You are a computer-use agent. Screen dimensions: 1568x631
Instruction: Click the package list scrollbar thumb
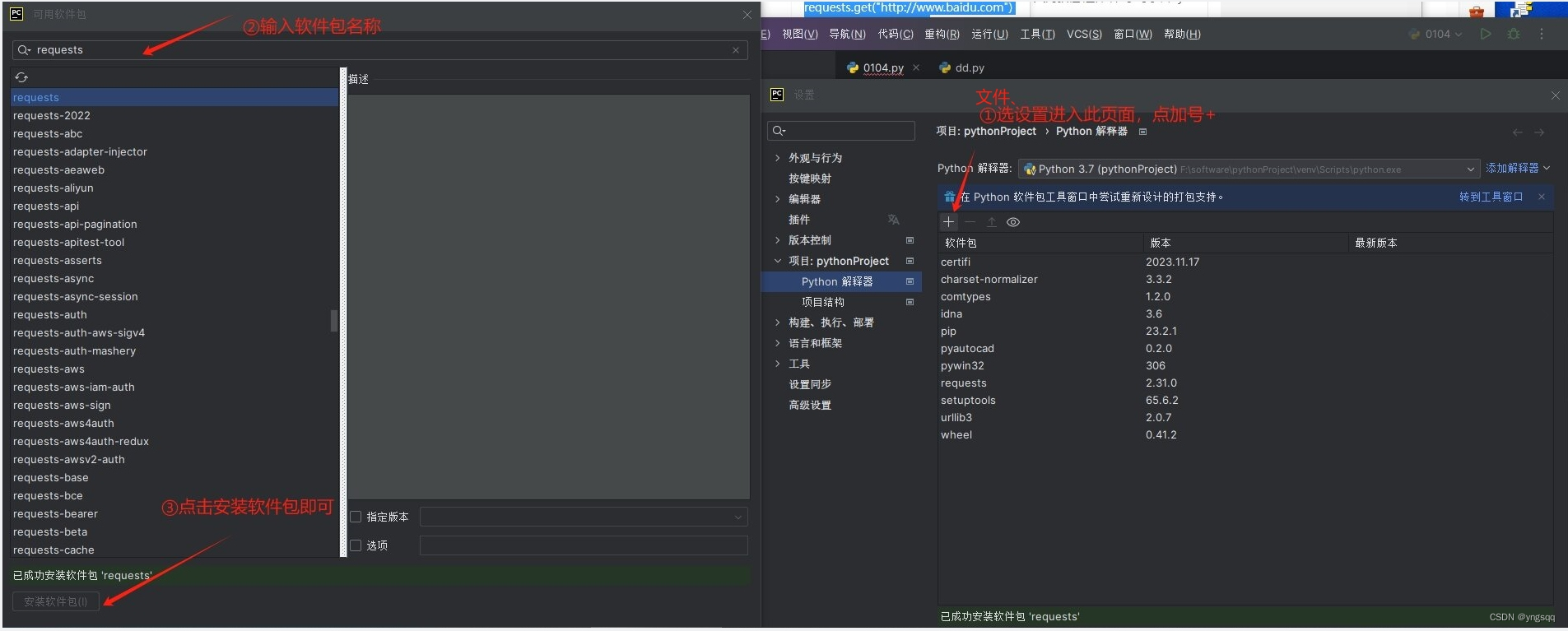pos(334,320)
